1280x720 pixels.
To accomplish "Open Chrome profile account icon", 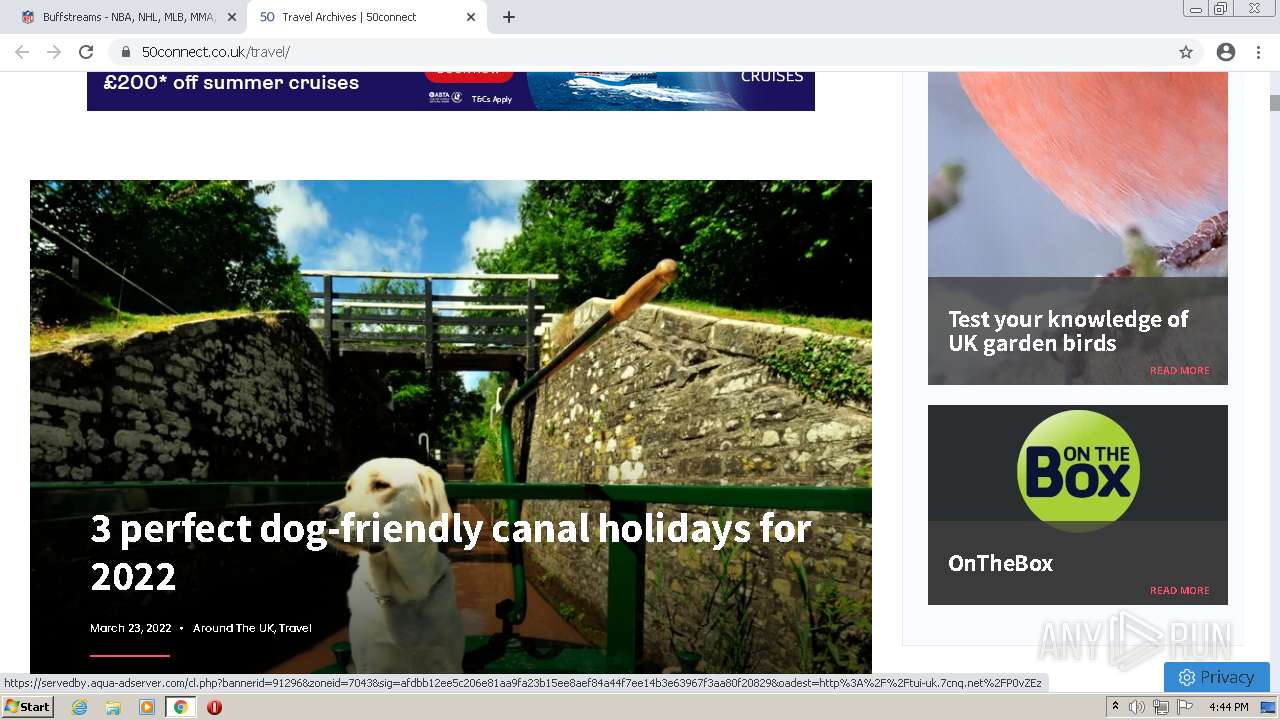I will click(1226, 52).
